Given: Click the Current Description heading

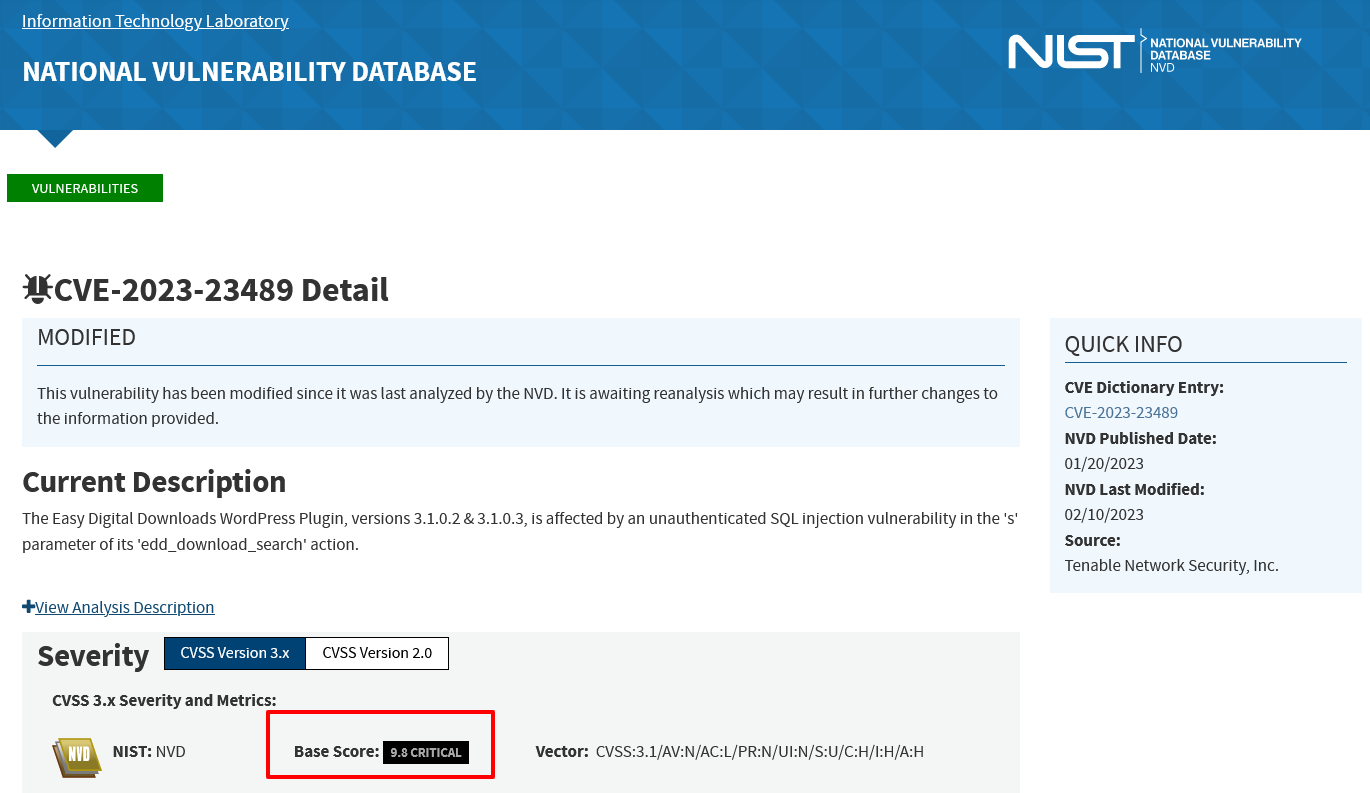Looking at the screenshot, I should 153,481.
